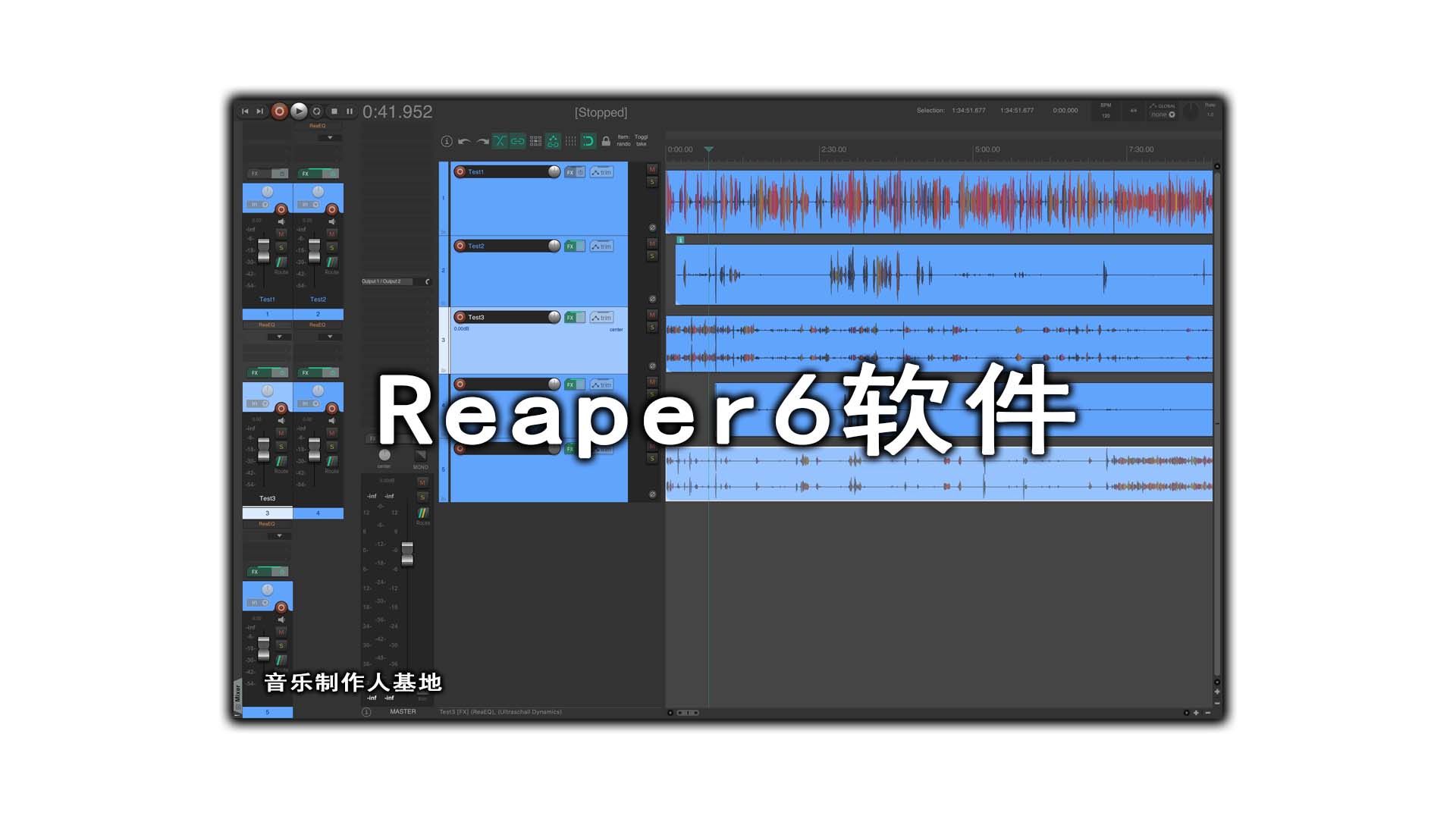The height and width of the screenshot is (819, 1456).
Task: Toggle grid lines toolbar icon
Action: pos(570,141)
